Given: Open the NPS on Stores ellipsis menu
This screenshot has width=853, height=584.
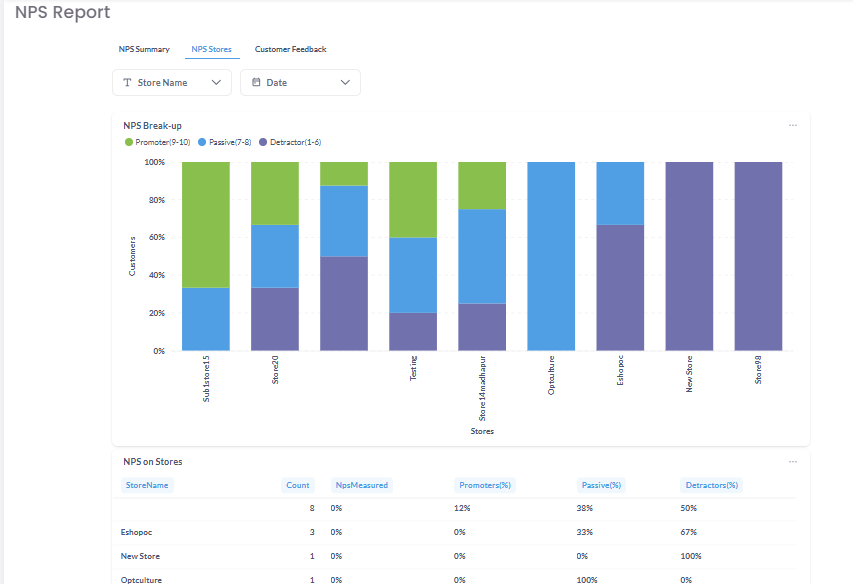Looking at the screenshot, I should pos(792,462).
